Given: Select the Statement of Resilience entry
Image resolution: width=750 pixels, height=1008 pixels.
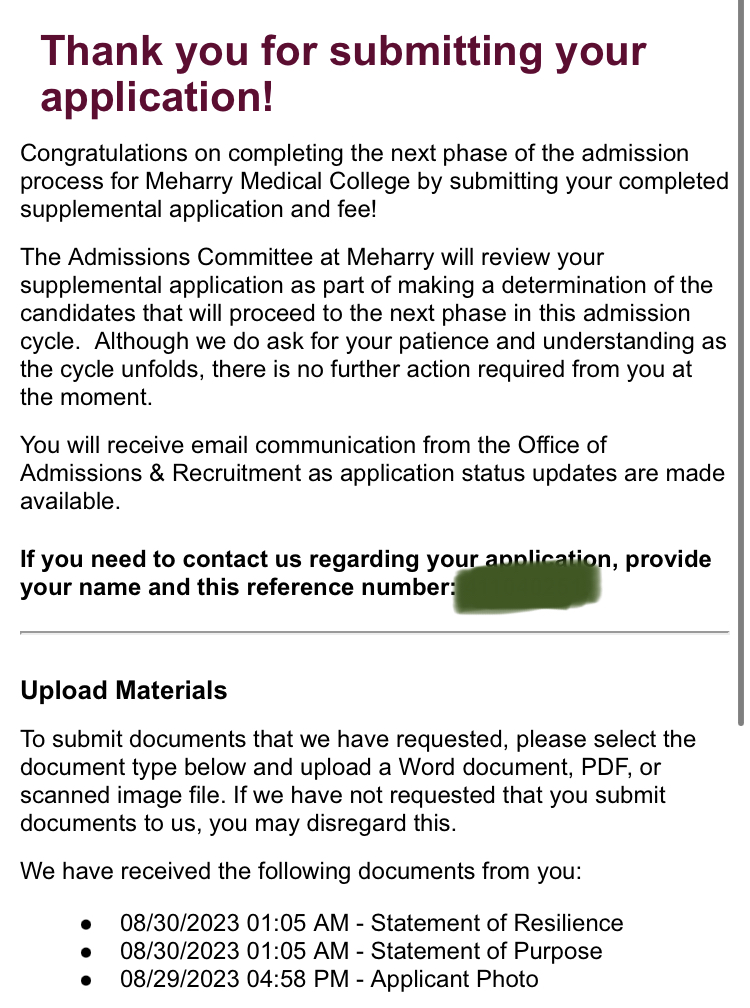Looking at the screenshot, I should pyautogui.click(x=371, y=923).
